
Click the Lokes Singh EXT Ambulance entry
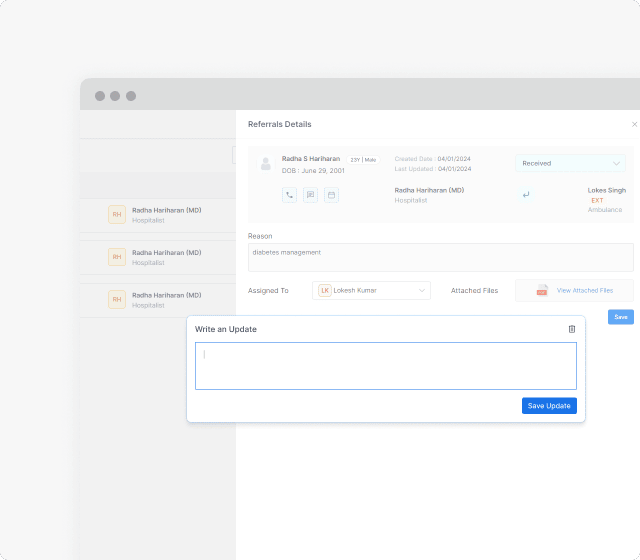(606, 199)
